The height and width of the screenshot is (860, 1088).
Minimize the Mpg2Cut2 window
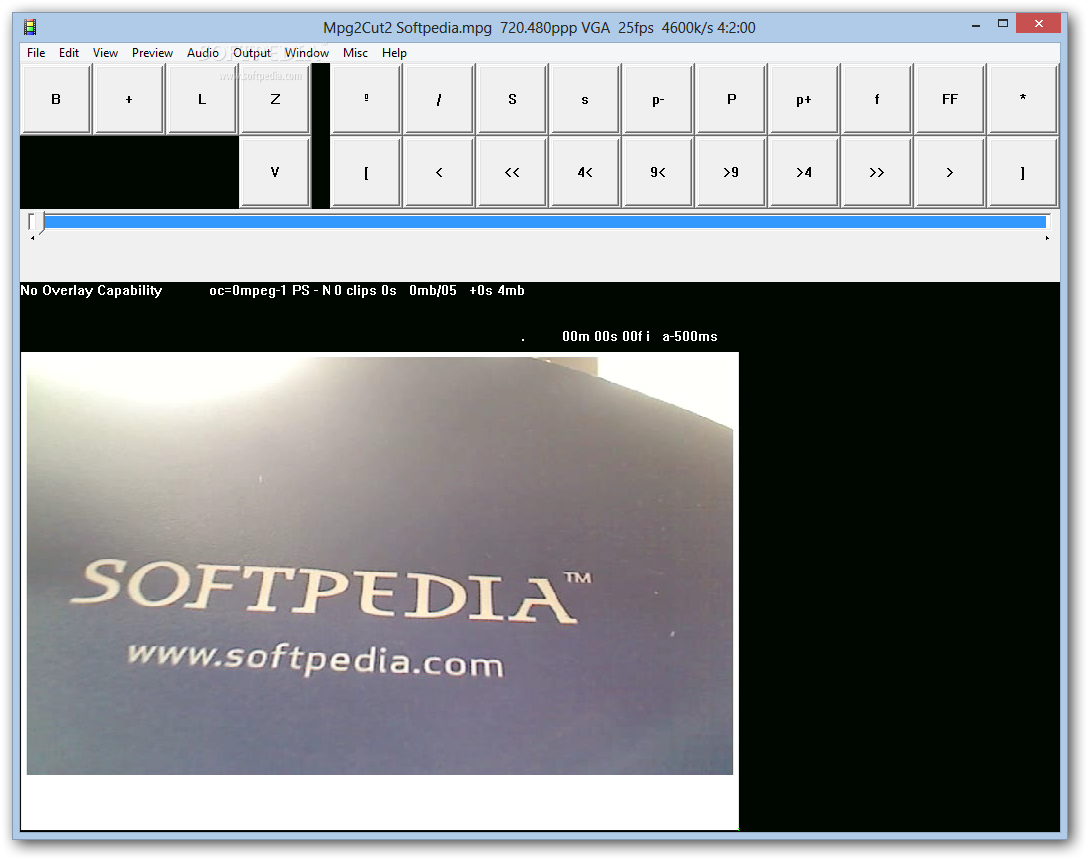[x=976, y=25]
